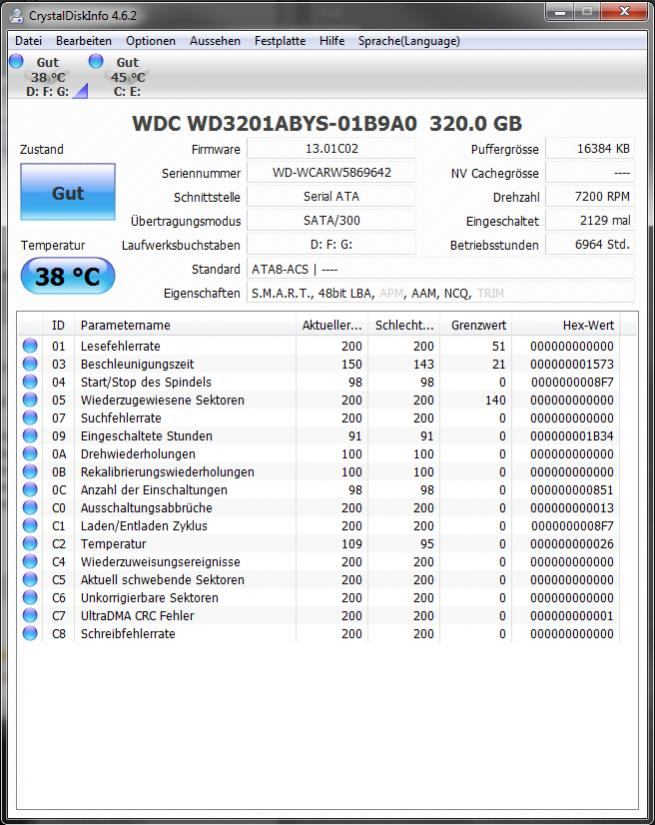The width and height of the screenshot is (655, 825).
Task: Close the CrystalDiskInfo window
Action: coord(624,11)
